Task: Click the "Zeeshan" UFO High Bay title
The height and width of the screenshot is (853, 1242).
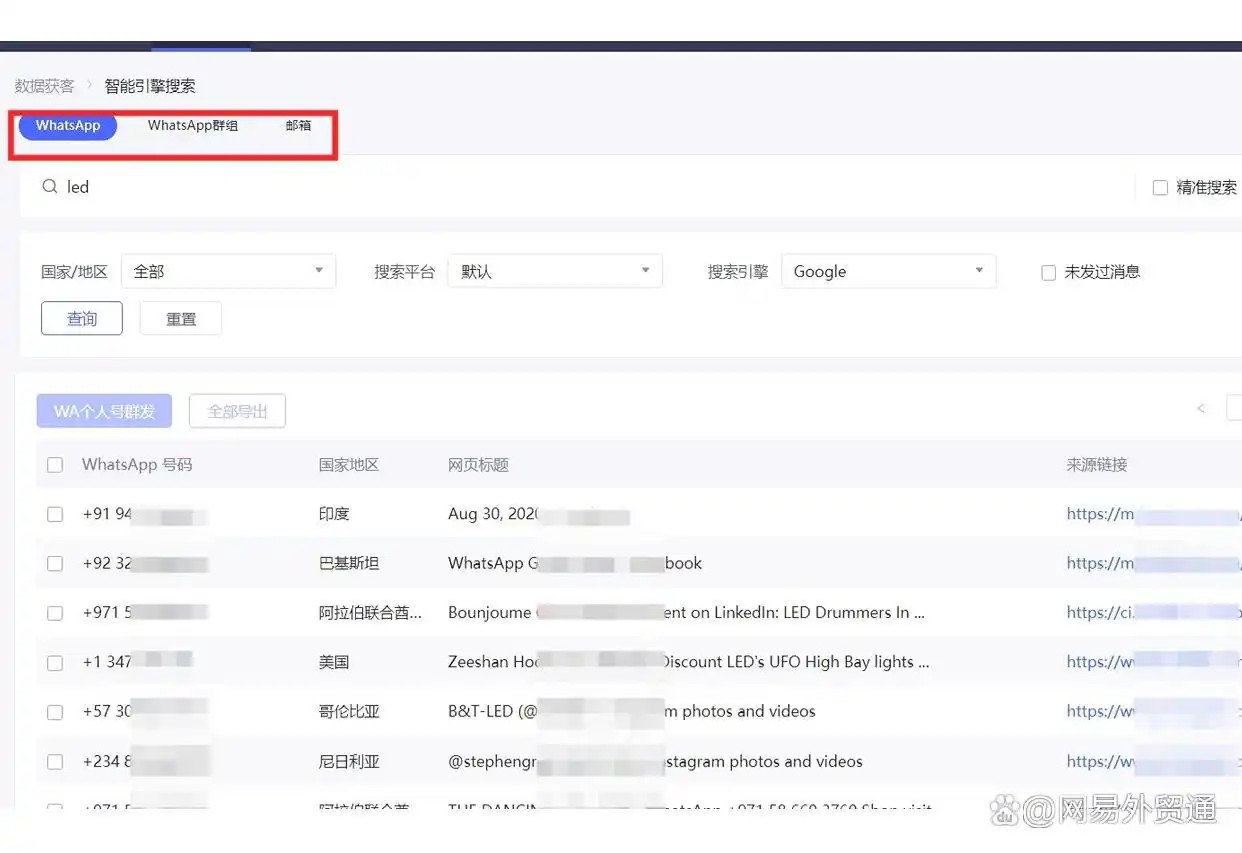Action: coord(689,662)
